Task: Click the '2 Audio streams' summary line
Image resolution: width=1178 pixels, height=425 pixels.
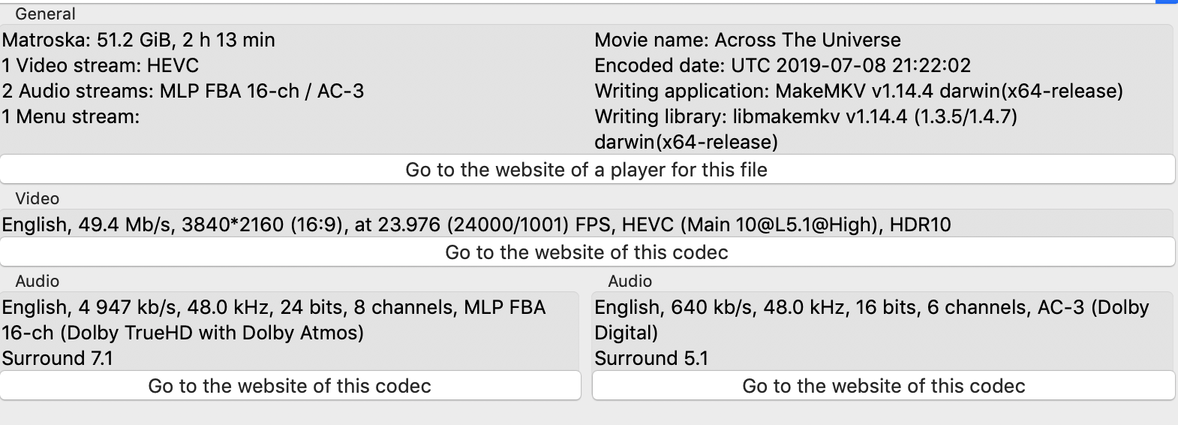Action: [183, 92]
